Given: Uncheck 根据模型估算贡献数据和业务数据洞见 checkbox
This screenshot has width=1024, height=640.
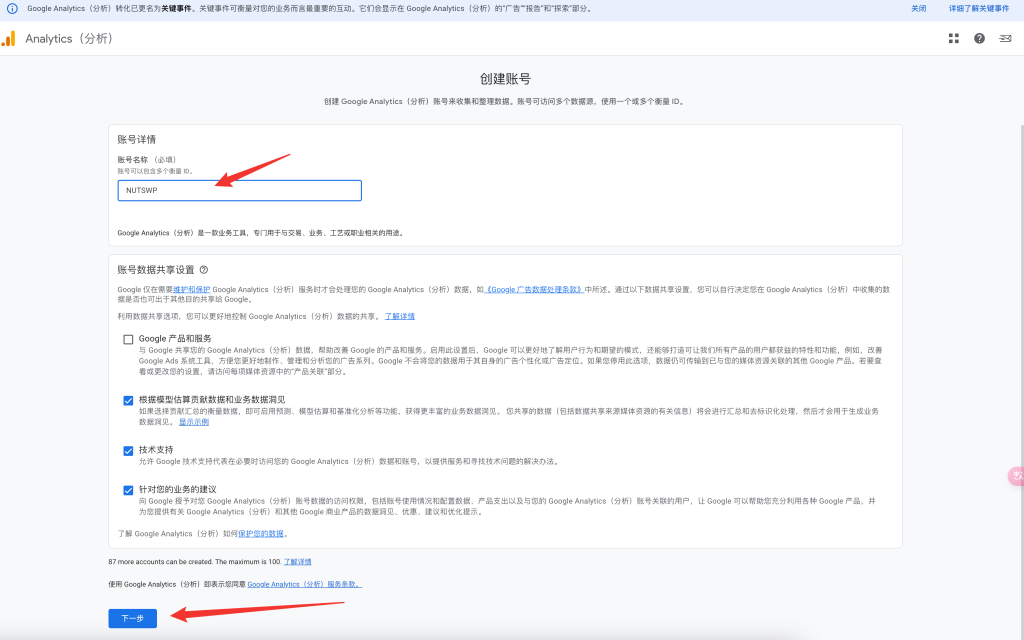Looking at the screenshot, I should (128, 400).
